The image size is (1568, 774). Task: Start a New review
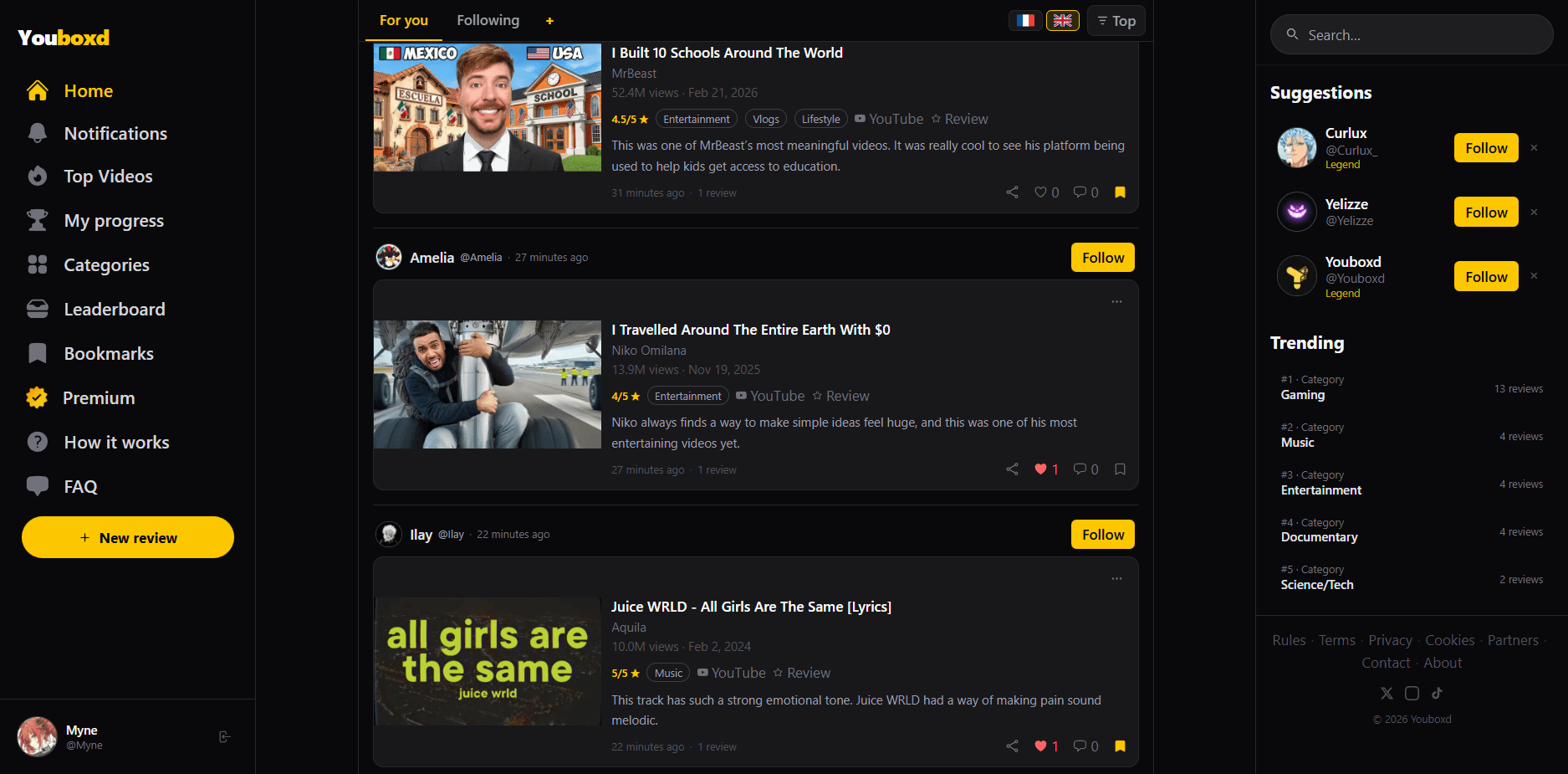(127, 537)
